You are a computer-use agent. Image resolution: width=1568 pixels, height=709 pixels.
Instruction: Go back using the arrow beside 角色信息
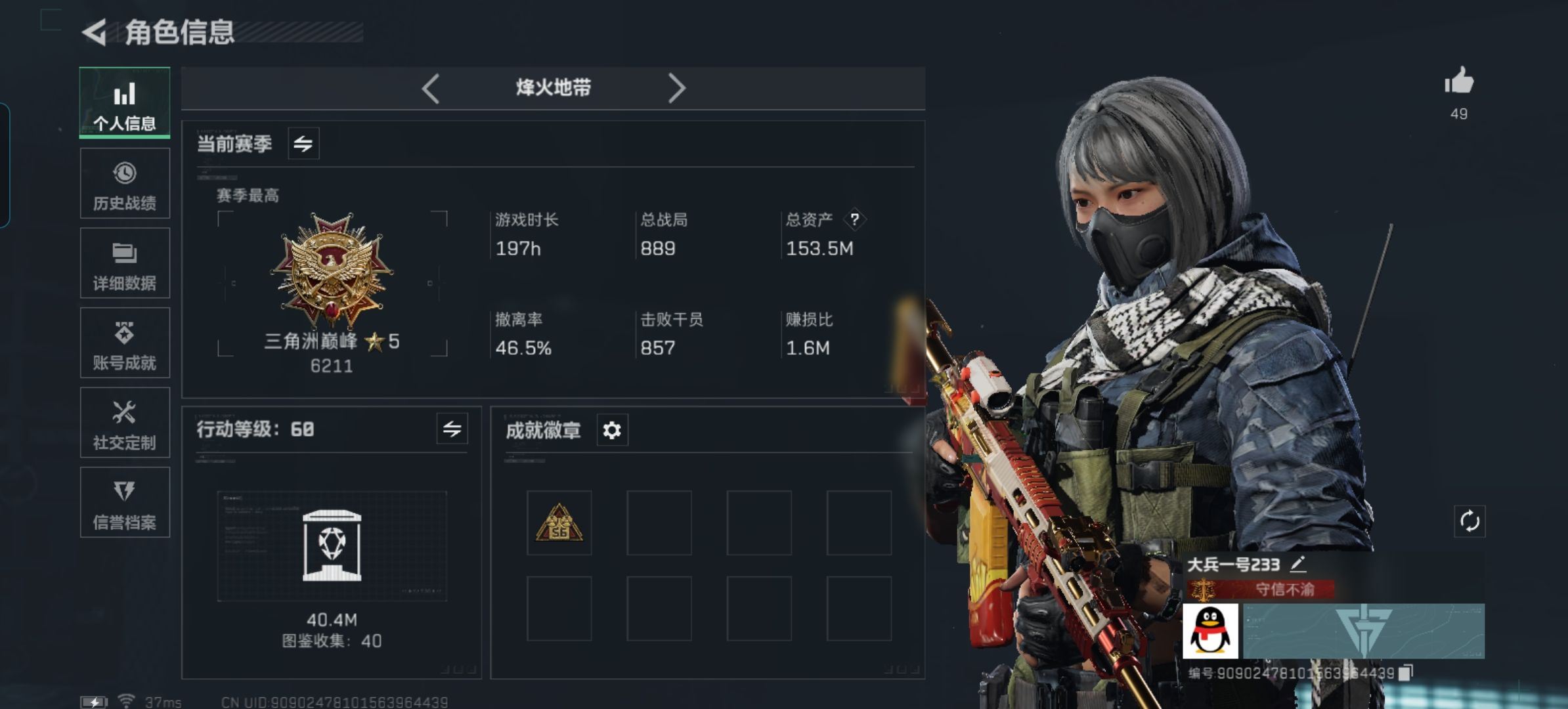click(x=95, y=32)
